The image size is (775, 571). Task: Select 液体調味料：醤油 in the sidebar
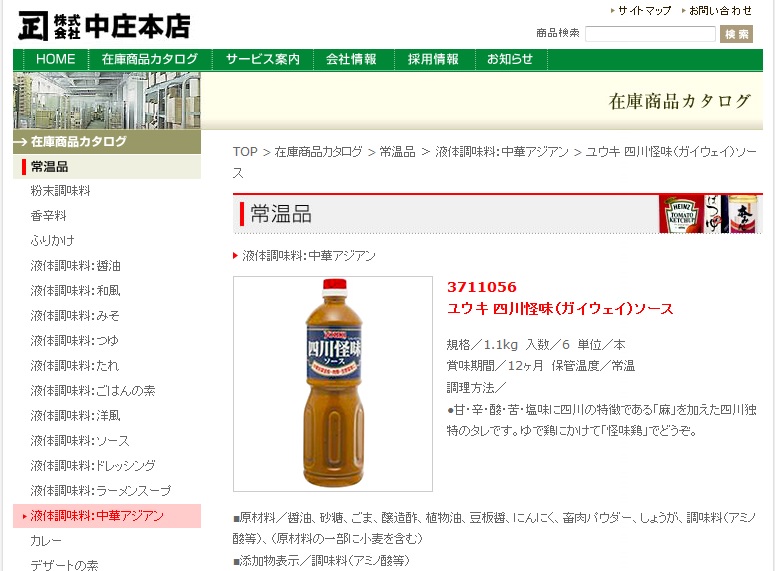[x=75, y=266]
